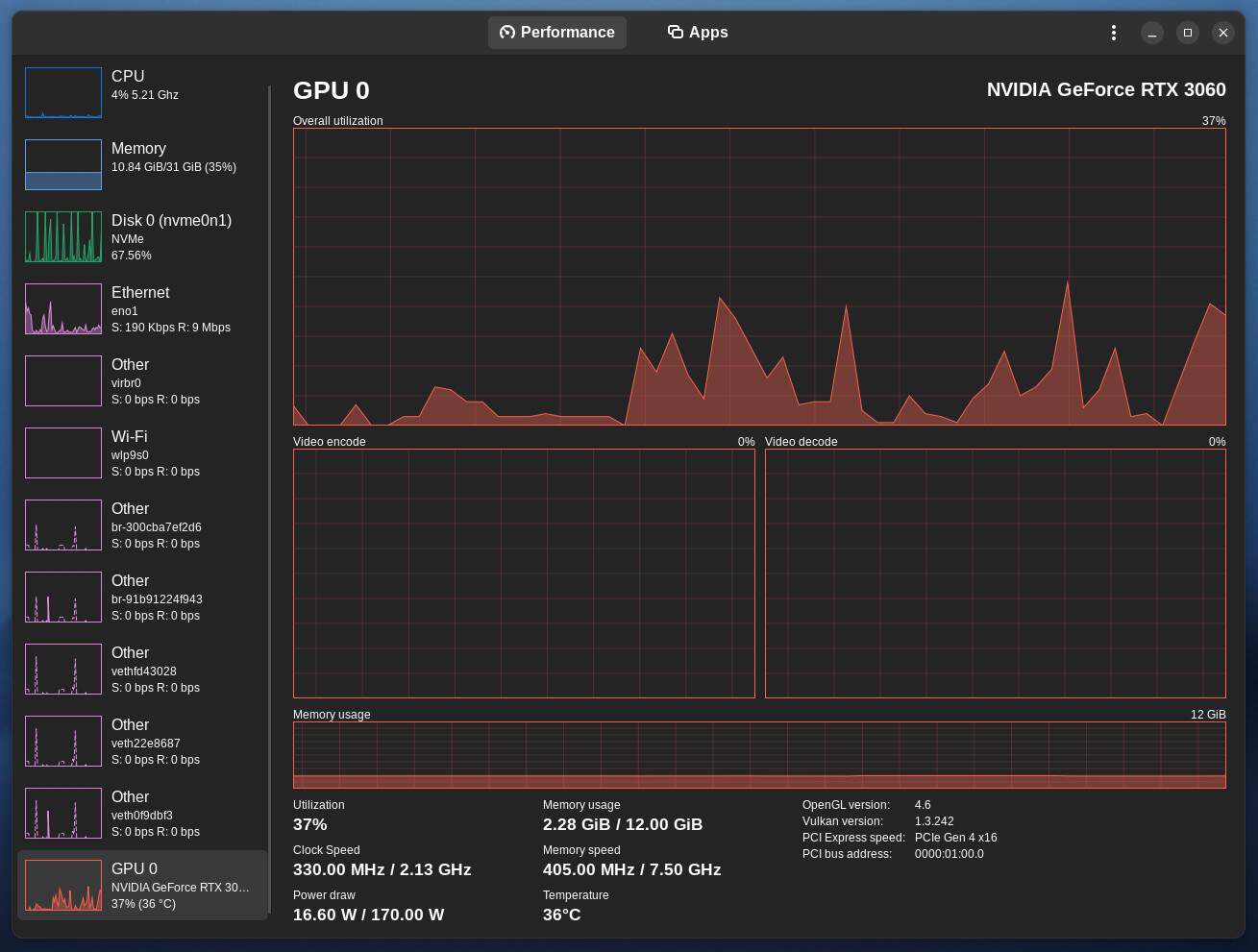Switch to the Performance tab

pos(557,32)
